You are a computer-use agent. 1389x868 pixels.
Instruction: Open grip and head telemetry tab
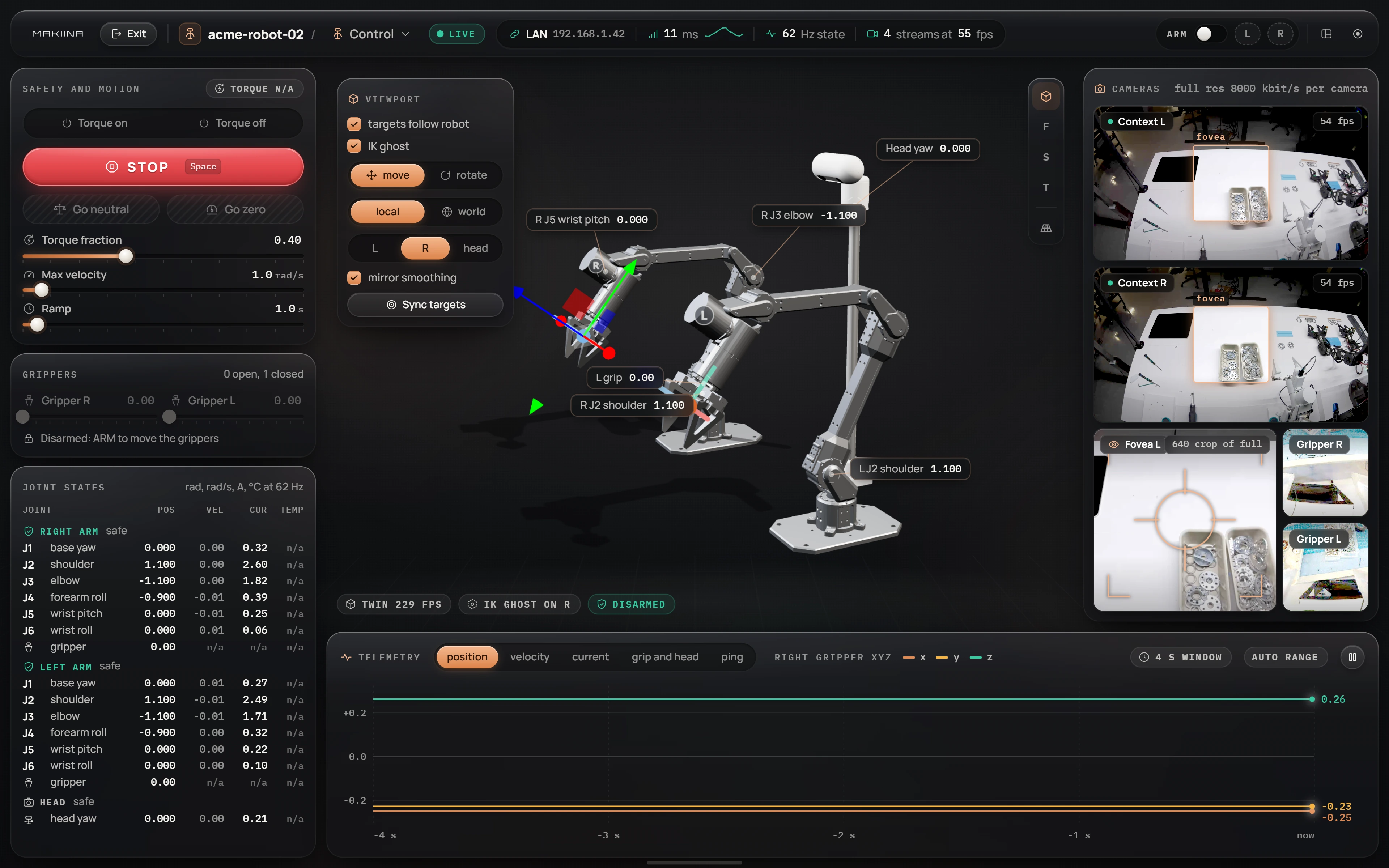click(664, 657)
